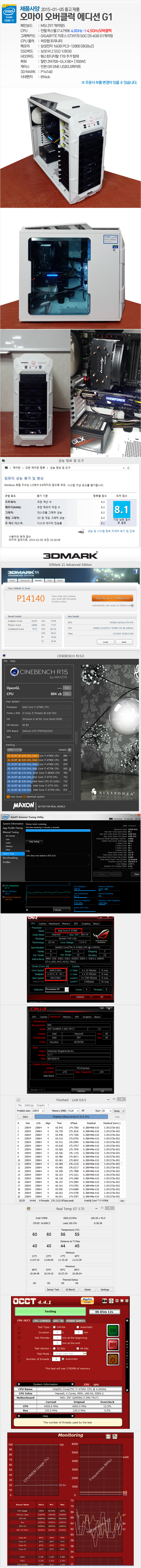141x1568 pixels.
Task: Open System Information in Intel XTU
Action: pyautogui.click(x=13, y=824)
